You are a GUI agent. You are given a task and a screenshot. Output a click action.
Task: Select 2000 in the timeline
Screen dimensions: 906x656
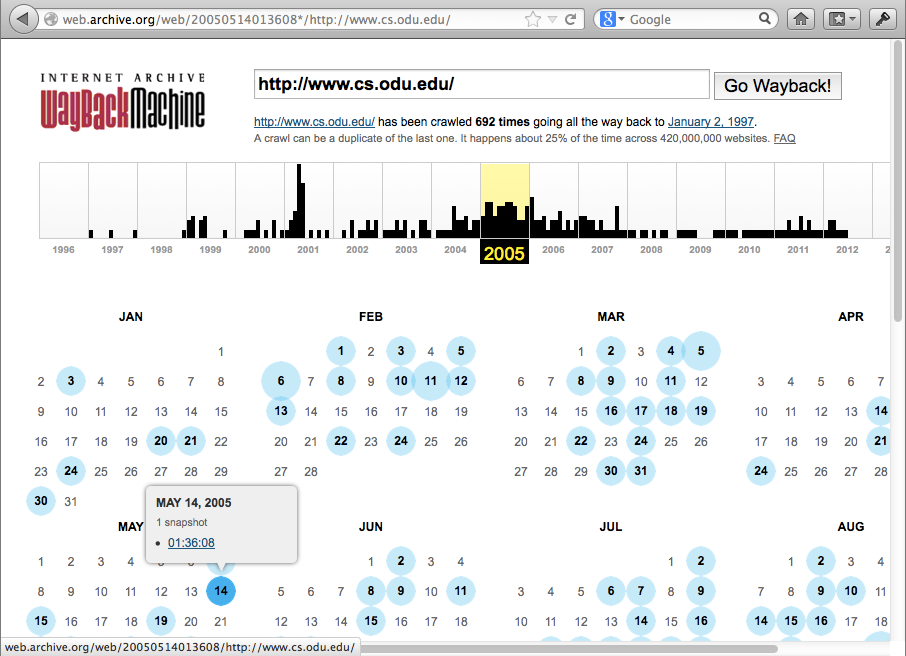[259, 250]
